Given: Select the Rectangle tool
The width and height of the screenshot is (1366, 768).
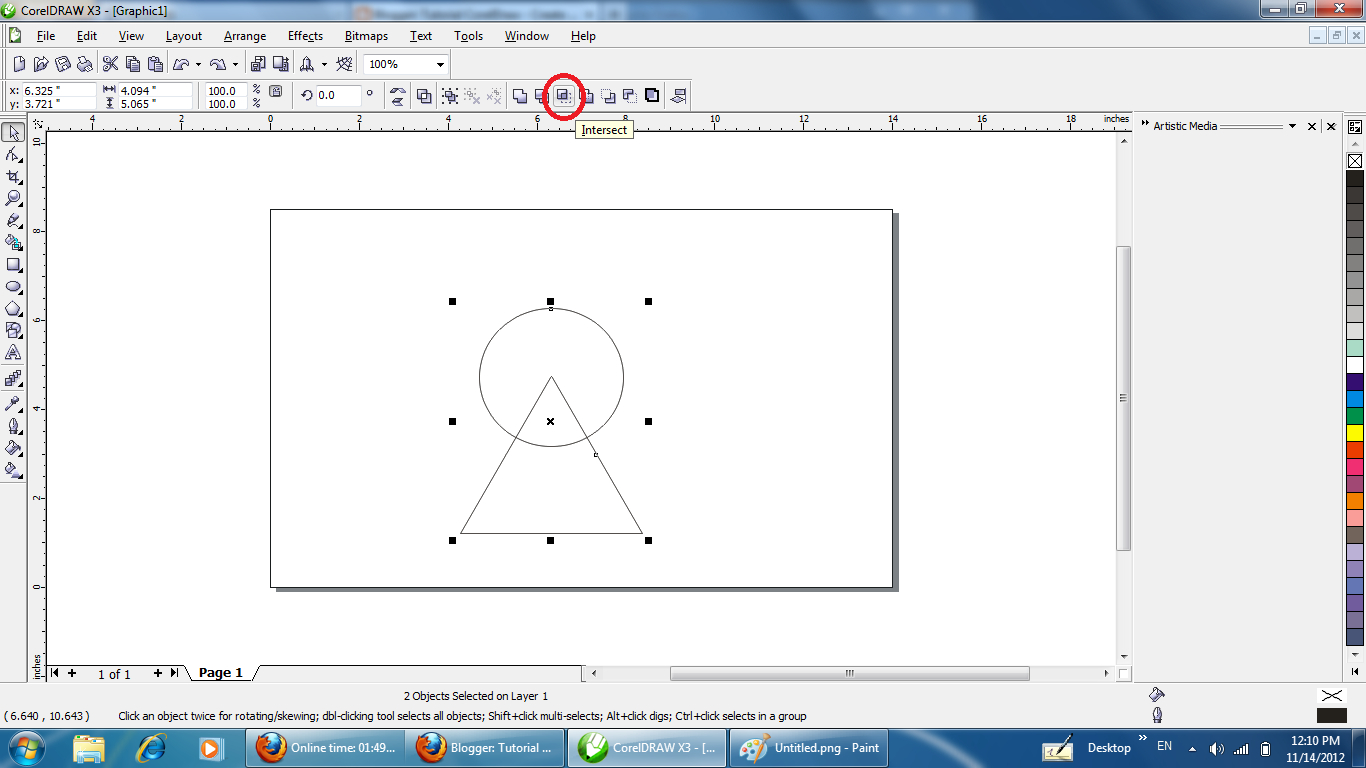Looking at the screenshot, I should 13,265.
